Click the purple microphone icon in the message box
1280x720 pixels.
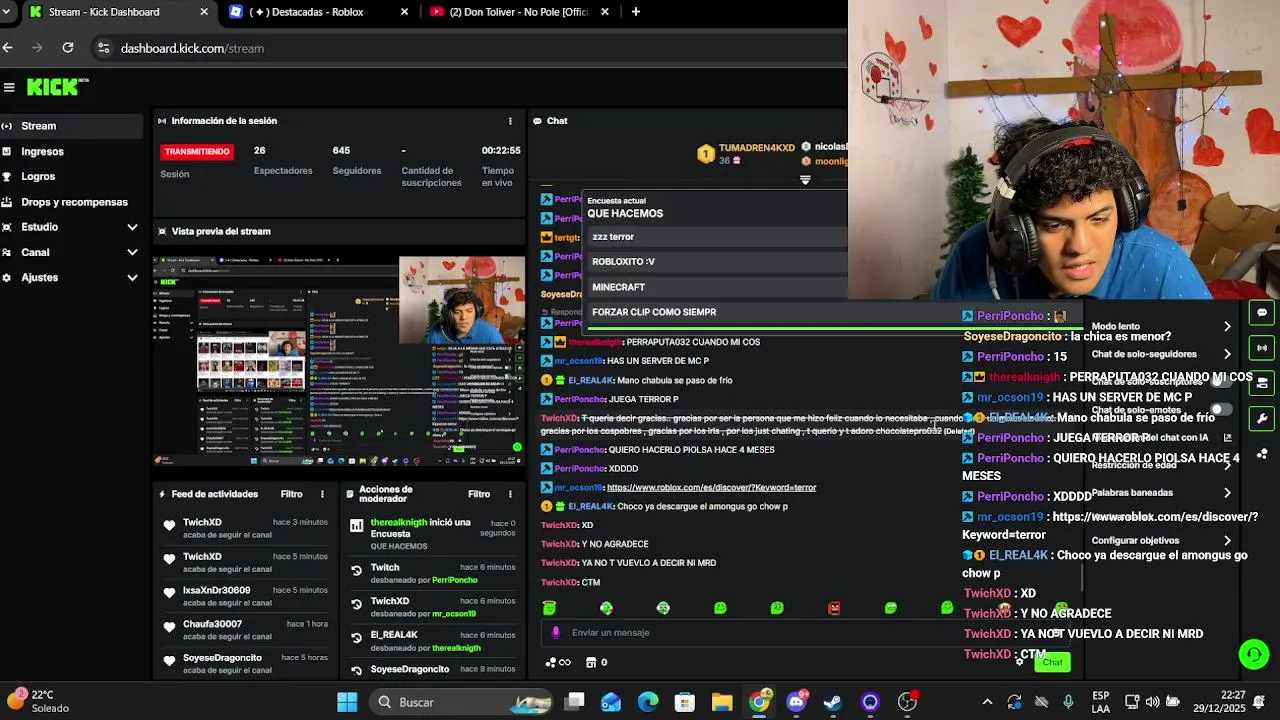(x=557, y=633)
